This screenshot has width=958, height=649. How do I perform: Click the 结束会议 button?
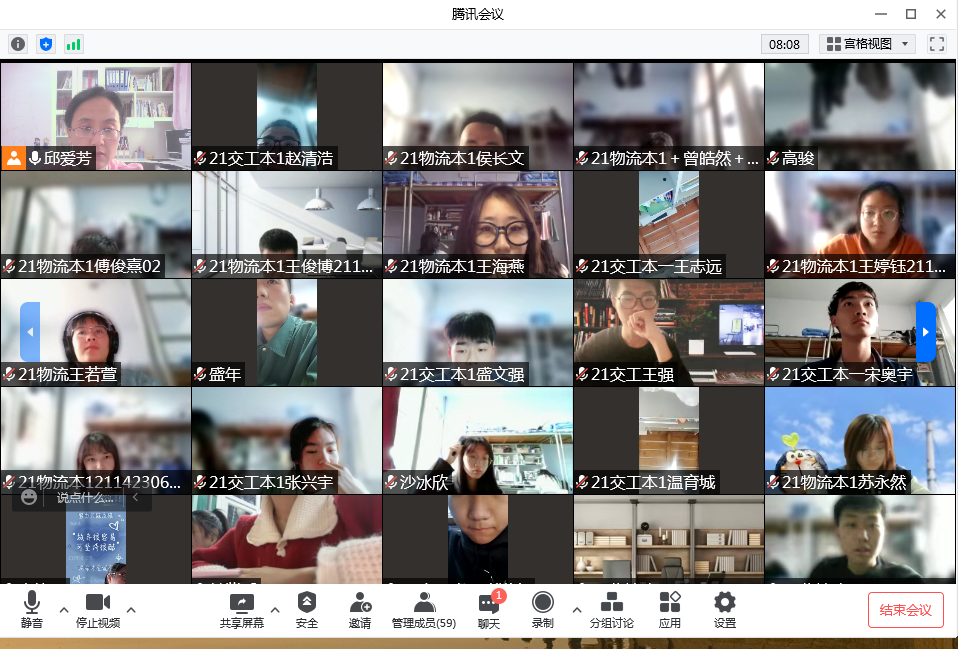pos(905,610)
